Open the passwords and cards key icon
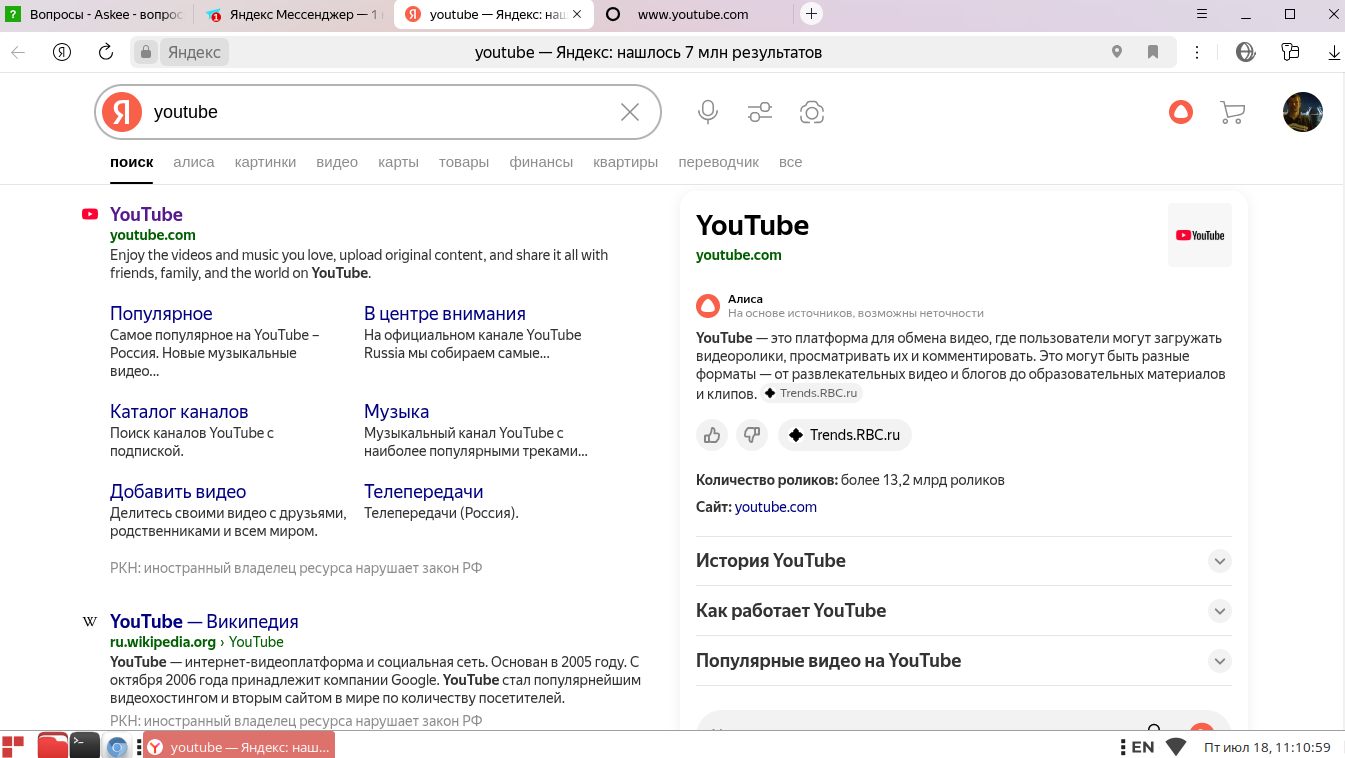The image size is (1345, 758). [x=1290, y=52]
